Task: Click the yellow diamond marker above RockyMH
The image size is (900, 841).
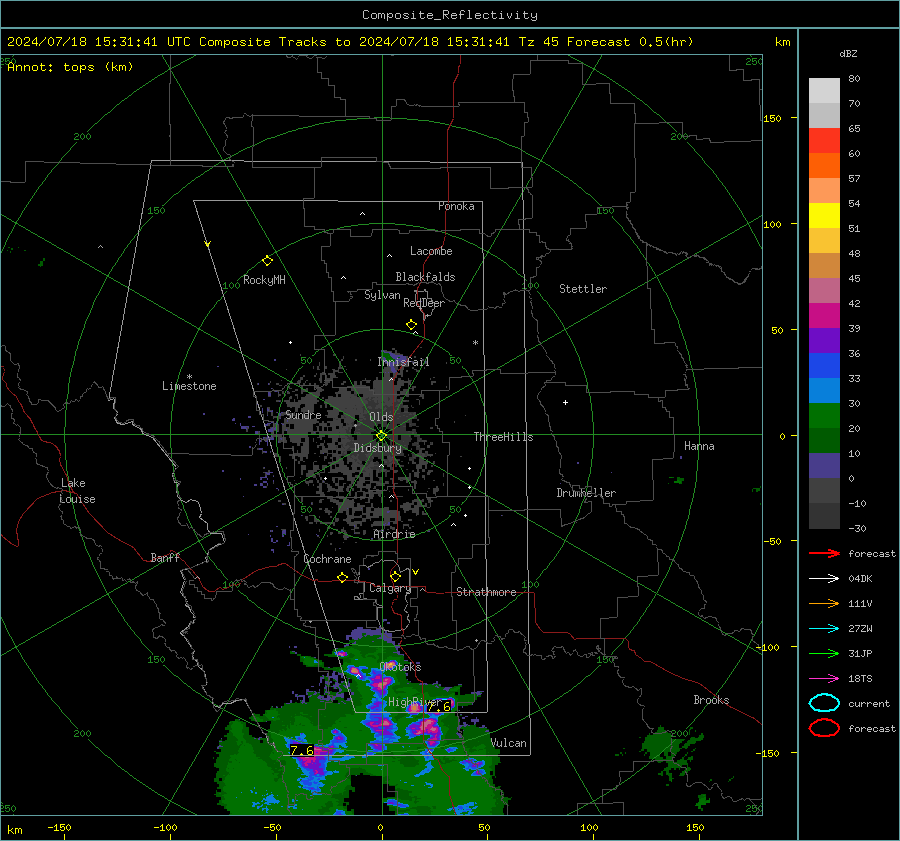Action: (267, 261)
